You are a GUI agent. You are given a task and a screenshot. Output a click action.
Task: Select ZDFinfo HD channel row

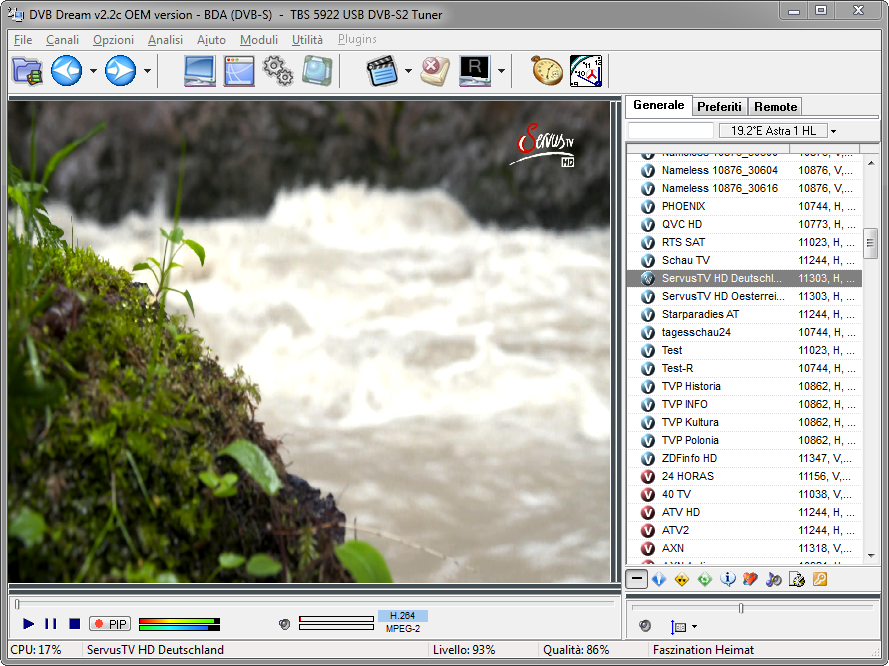[744, 459]
